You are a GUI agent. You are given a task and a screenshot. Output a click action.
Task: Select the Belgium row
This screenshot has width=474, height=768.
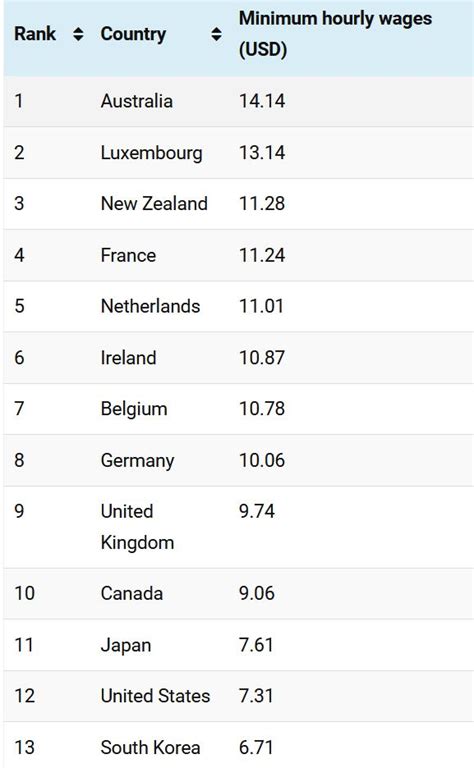(x=238, y=408)
